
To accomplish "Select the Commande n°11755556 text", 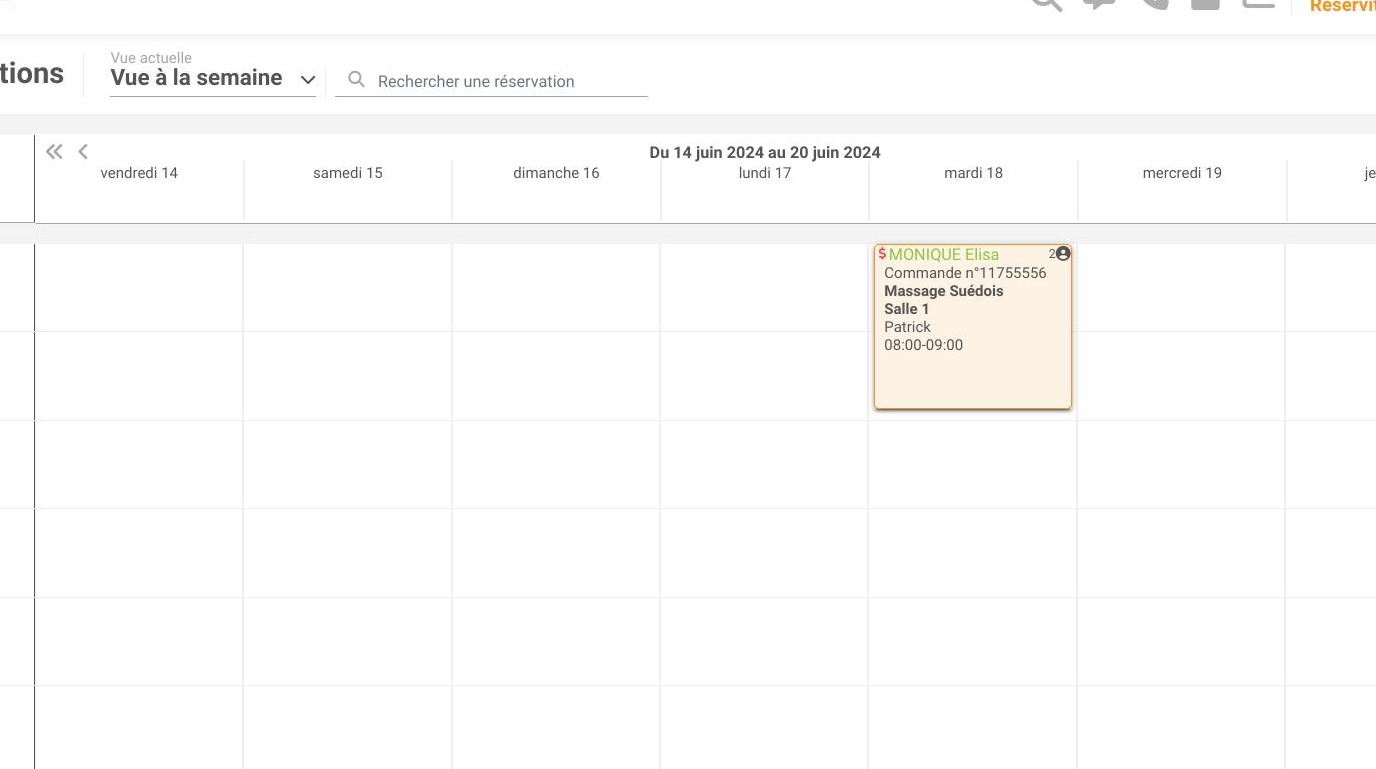I will [x=965, y=273].
